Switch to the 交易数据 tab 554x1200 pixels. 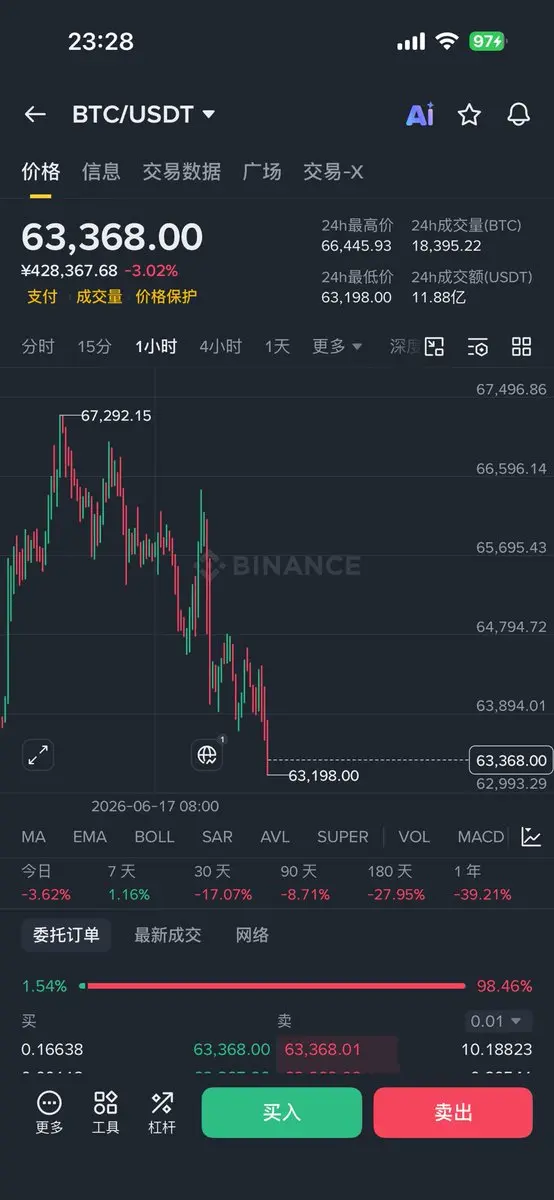(x=181, y=172)
